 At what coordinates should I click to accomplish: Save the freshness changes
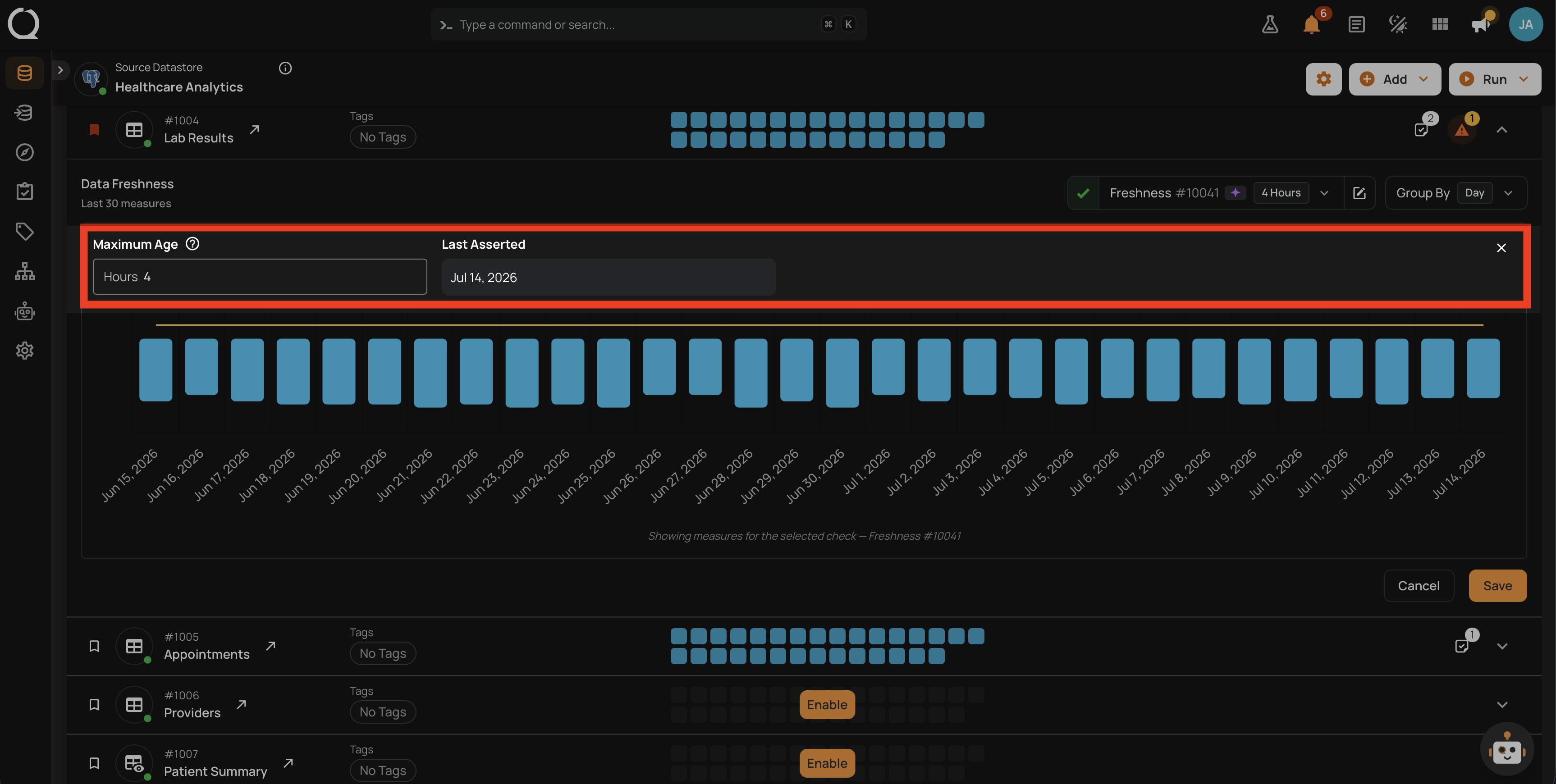(1497, 586)
